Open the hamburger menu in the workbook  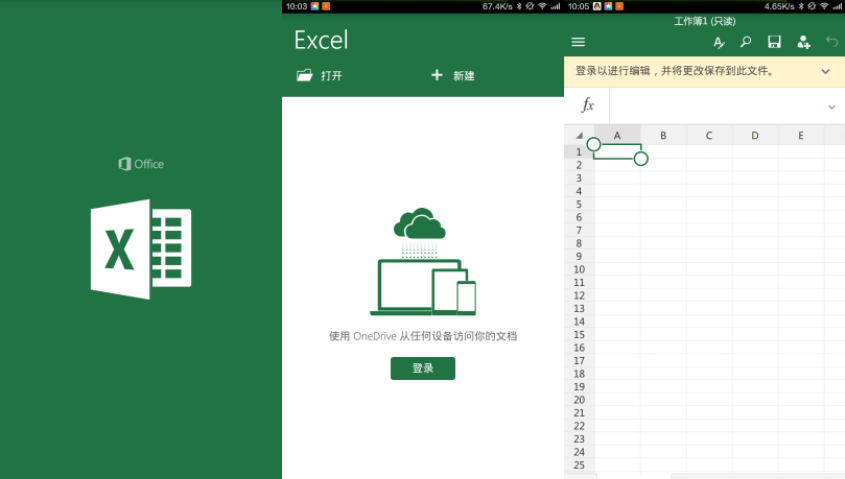point(578,42)
